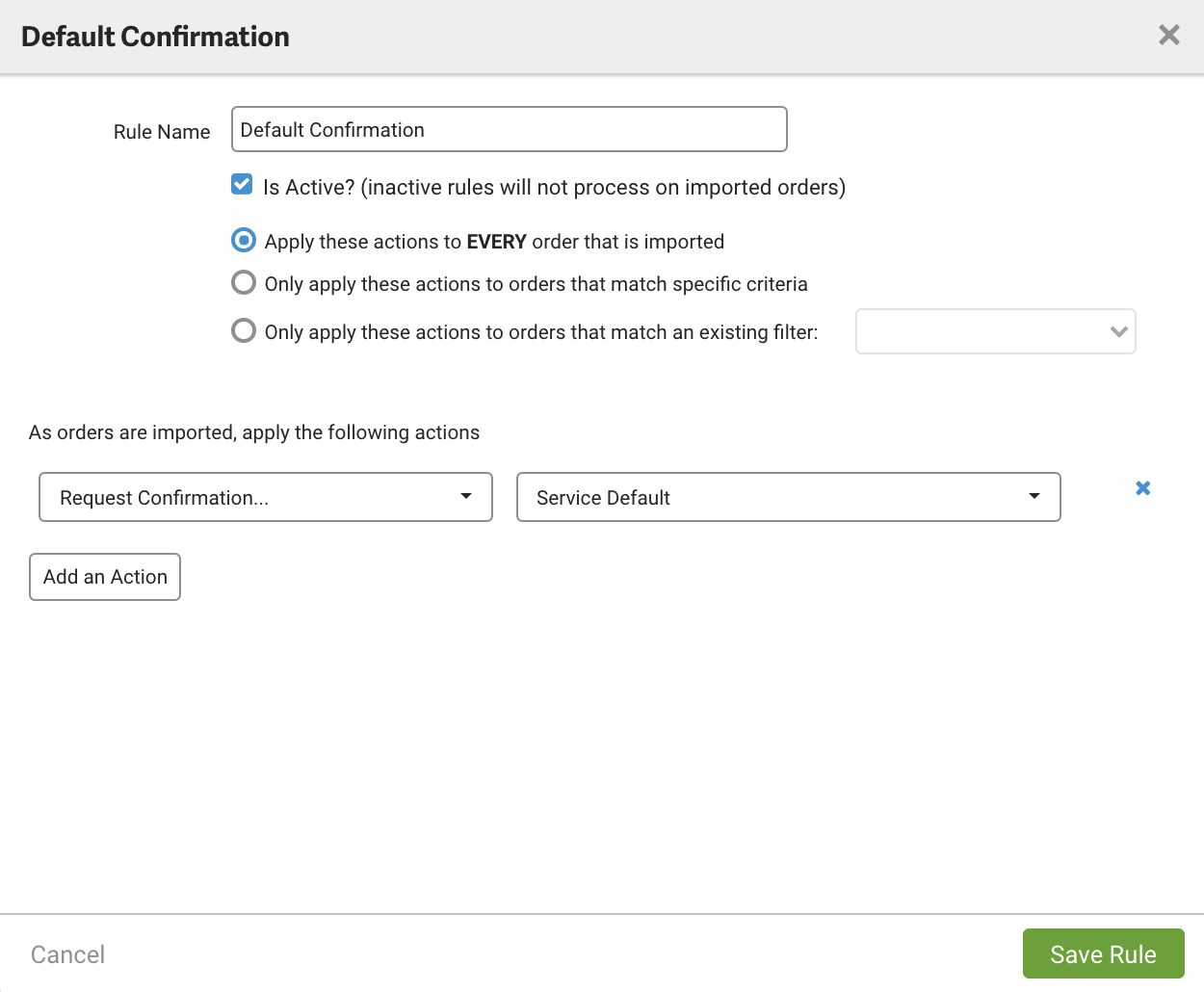Click the 'As orders are imported' heading text
The height and width of the screenshot is (992, 1204).
click(254, 432)
